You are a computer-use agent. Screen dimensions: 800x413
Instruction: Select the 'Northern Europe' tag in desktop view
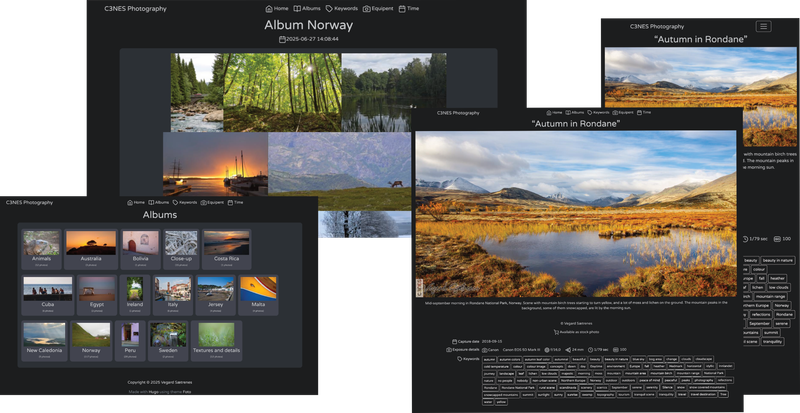[573, 380]
